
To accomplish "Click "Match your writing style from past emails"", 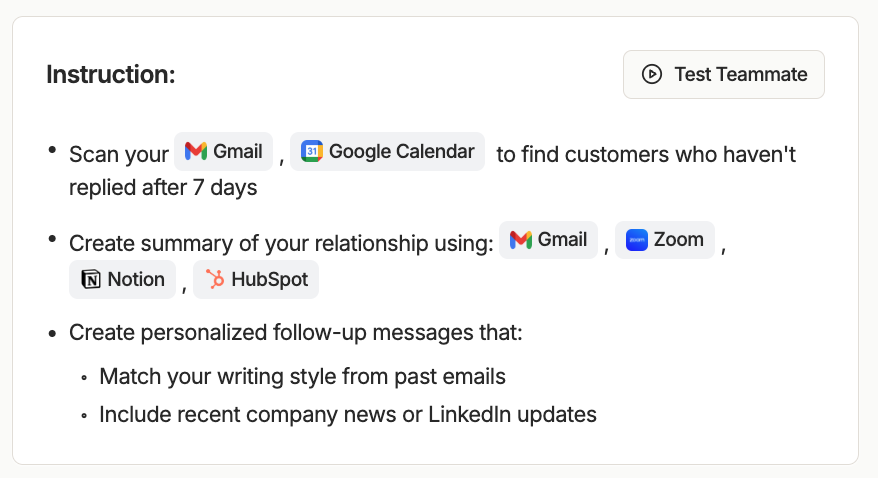I will [302, 377].
